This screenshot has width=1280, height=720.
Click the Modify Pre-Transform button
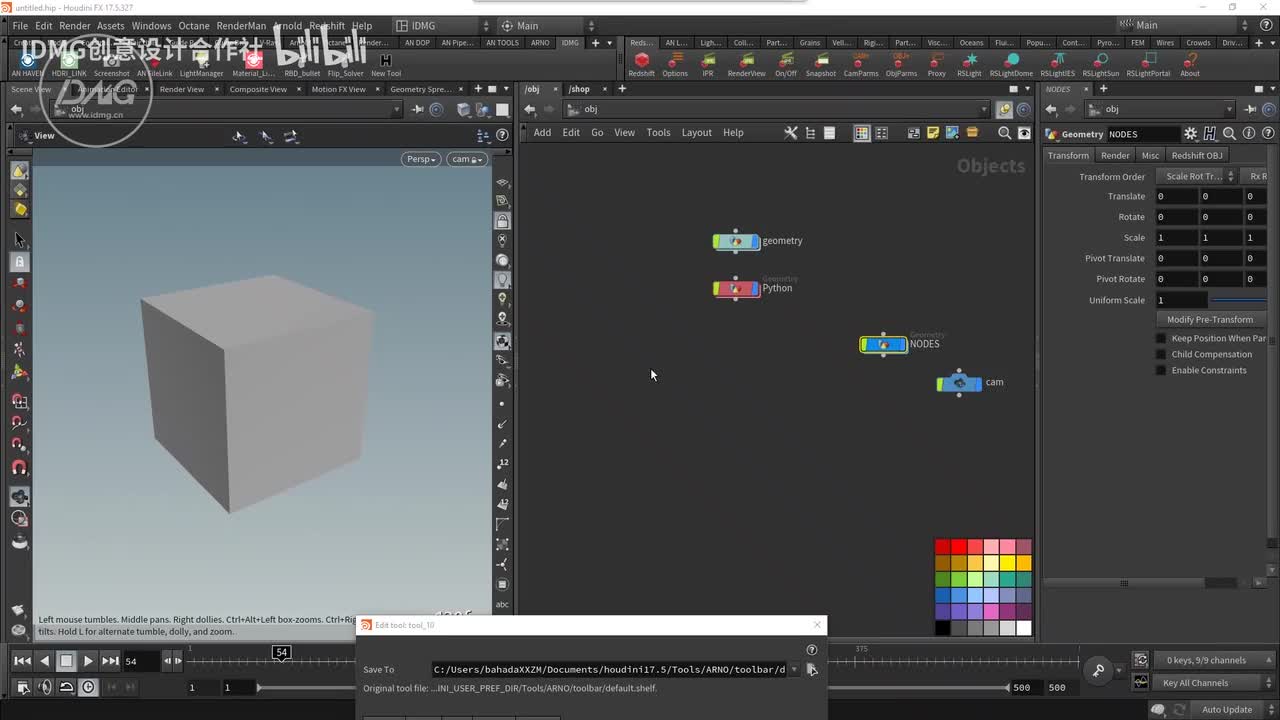tap(1210, 320)
